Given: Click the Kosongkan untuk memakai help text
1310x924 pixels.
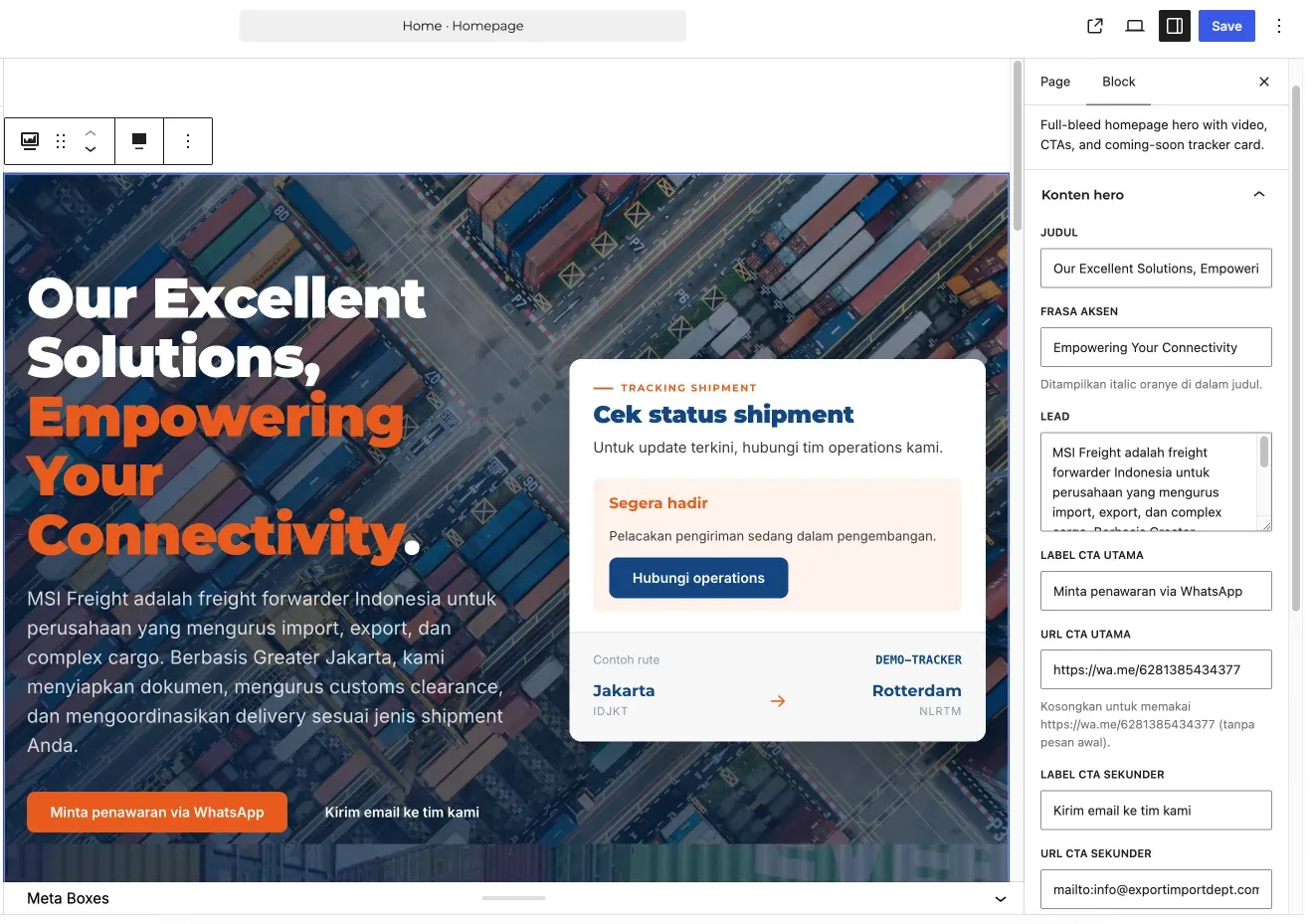Looking at the screenshot, I should click(x=1148, y=724).
